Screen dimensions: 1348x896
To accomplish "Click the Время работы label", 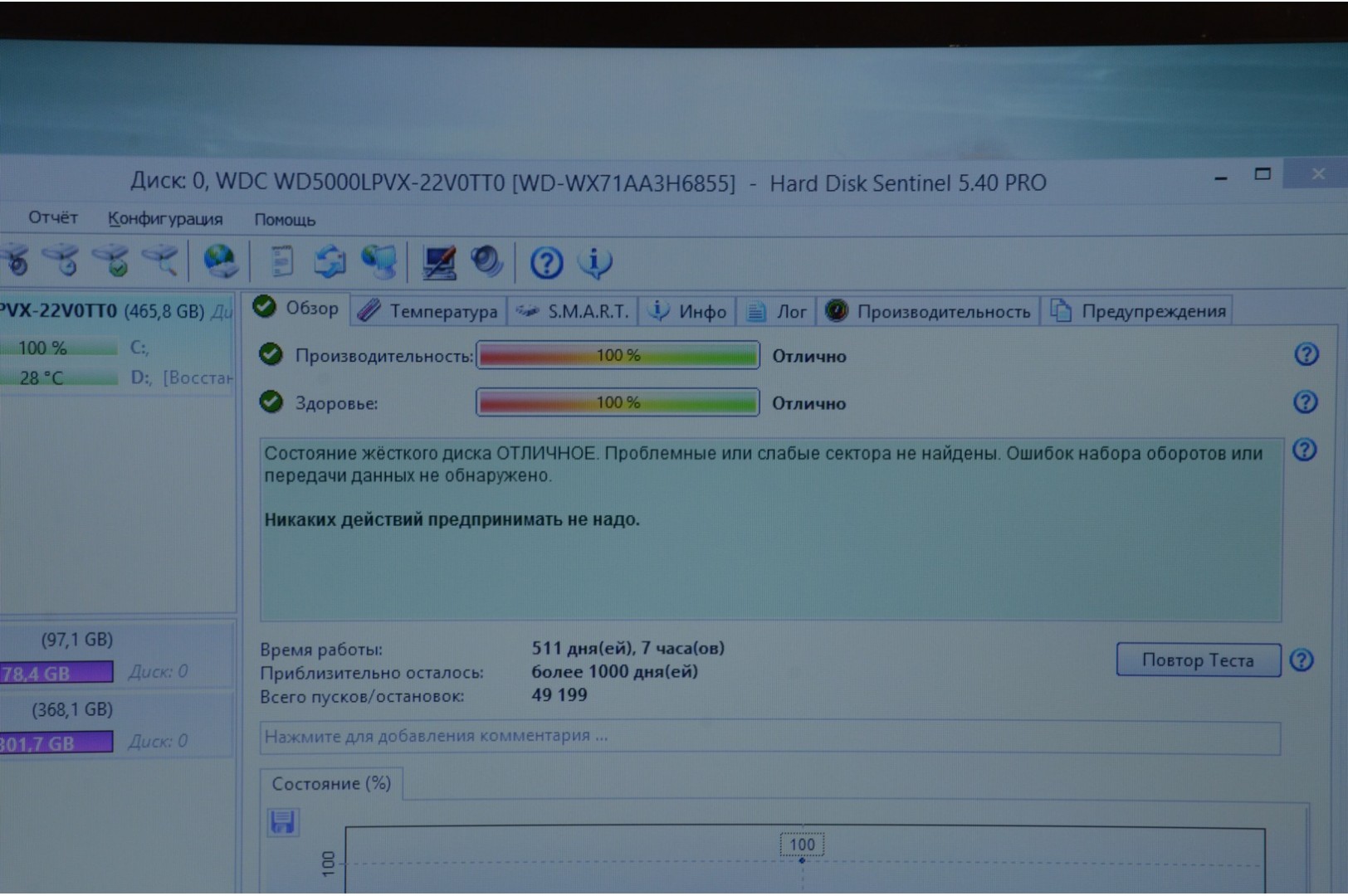I will 321,650.
